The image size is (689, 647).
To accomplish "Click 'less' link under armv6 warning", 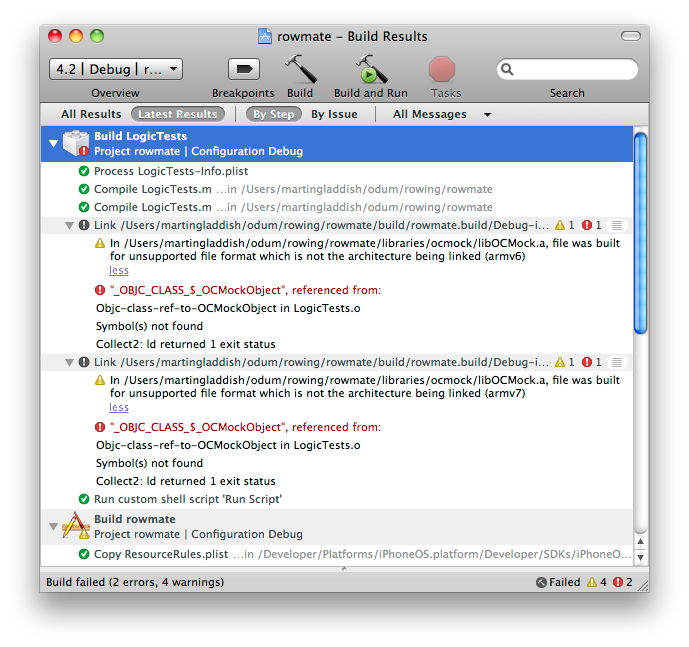I will point(119,270).
